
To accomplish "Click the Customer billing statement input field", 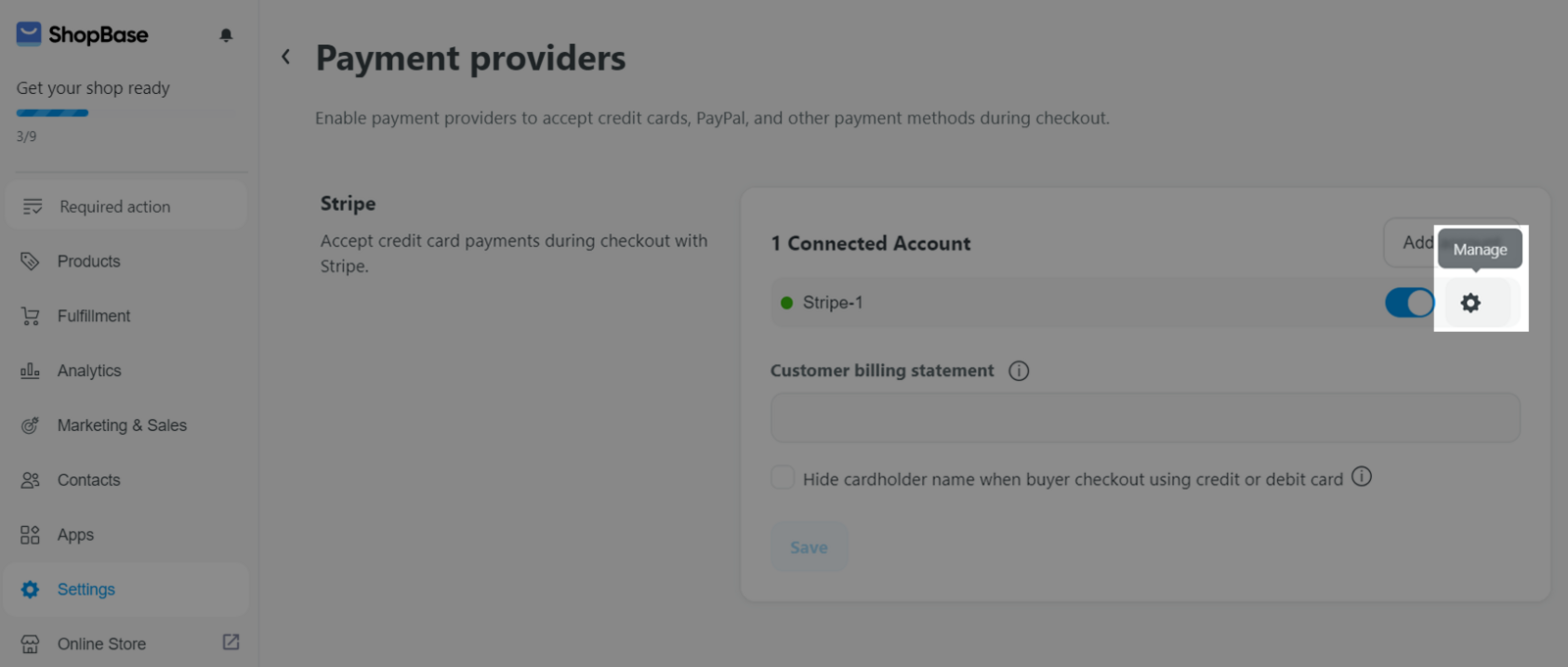I will pos(1146,418).
